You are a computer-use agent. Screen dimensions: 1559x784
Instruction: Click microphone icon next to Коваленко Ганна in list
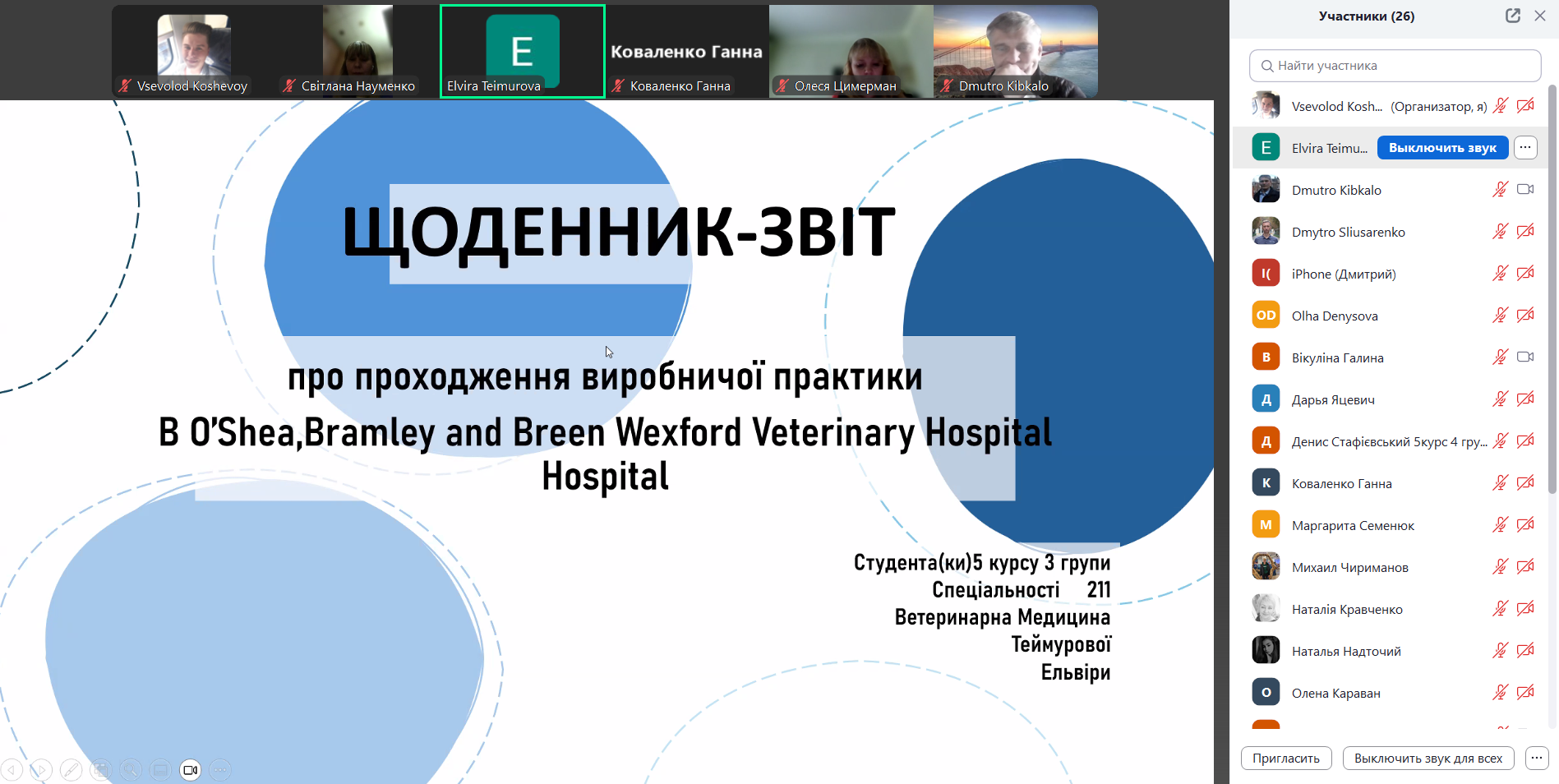click(x=1501, y=483)
